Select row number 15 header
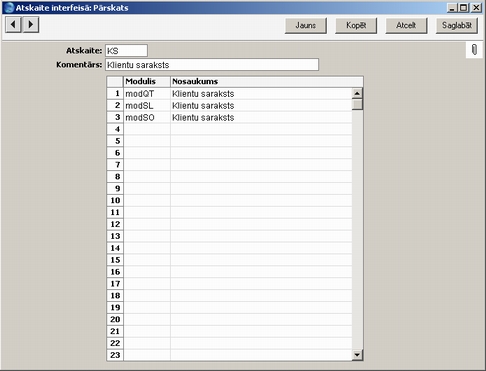 [115, 260]
